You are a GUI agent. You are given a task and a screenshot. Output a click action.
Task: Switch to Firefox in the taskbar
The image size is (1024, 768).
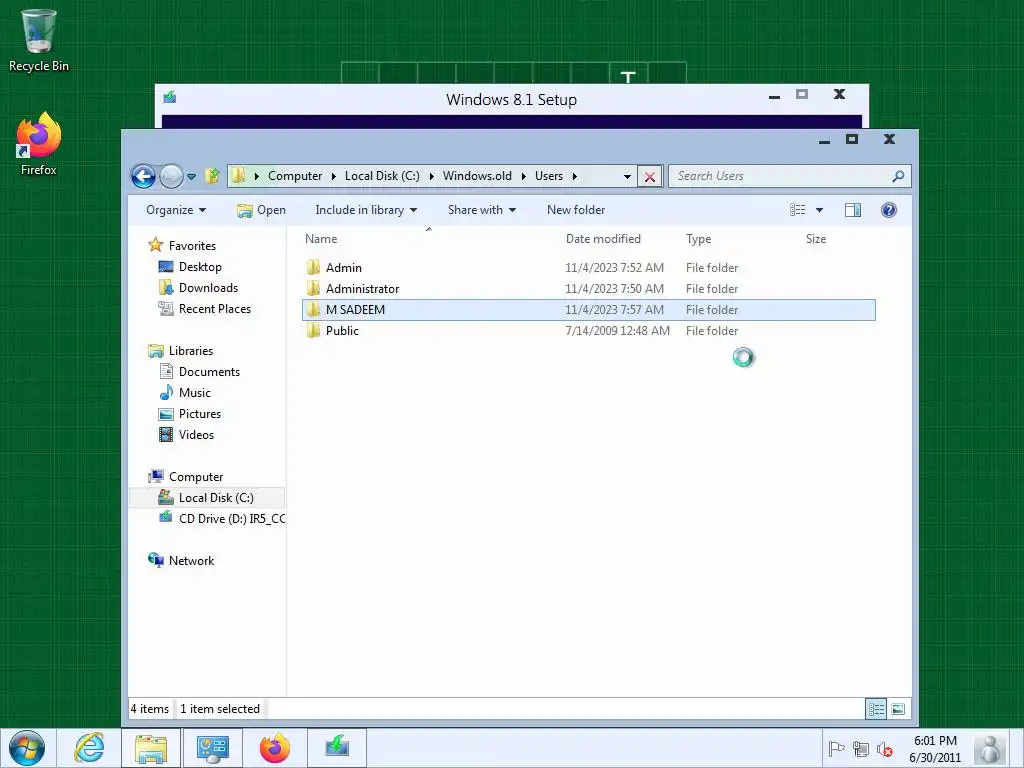coord(274,748)
